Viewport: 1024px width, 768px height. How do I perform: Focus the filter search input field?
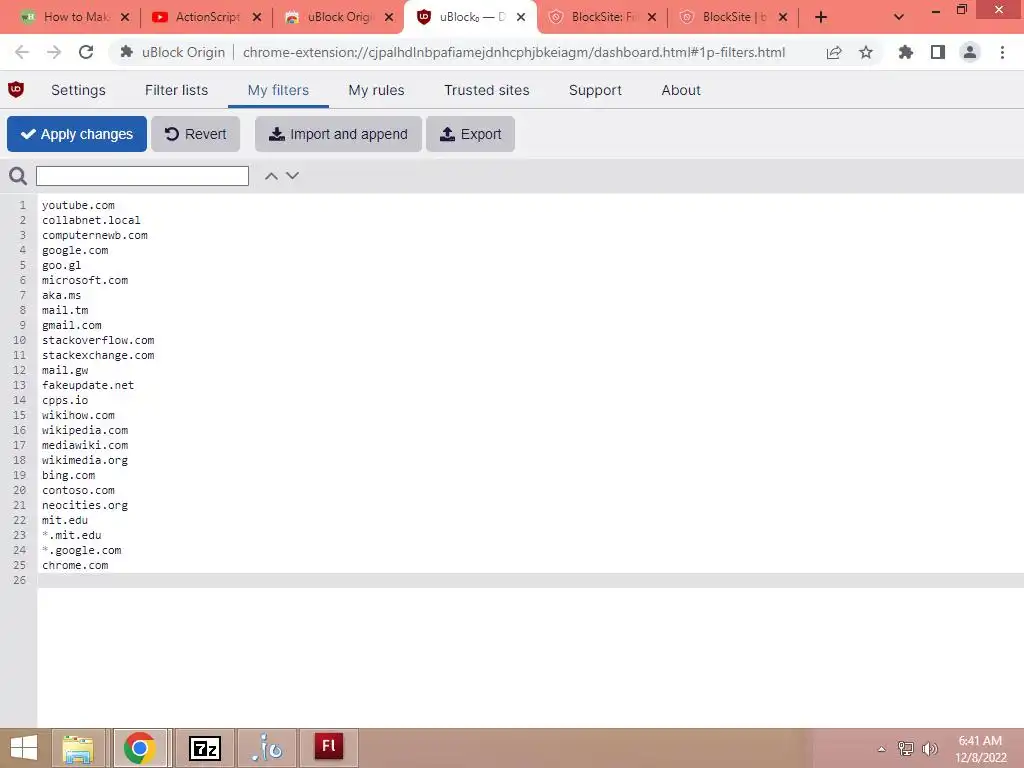coord(142,176)
